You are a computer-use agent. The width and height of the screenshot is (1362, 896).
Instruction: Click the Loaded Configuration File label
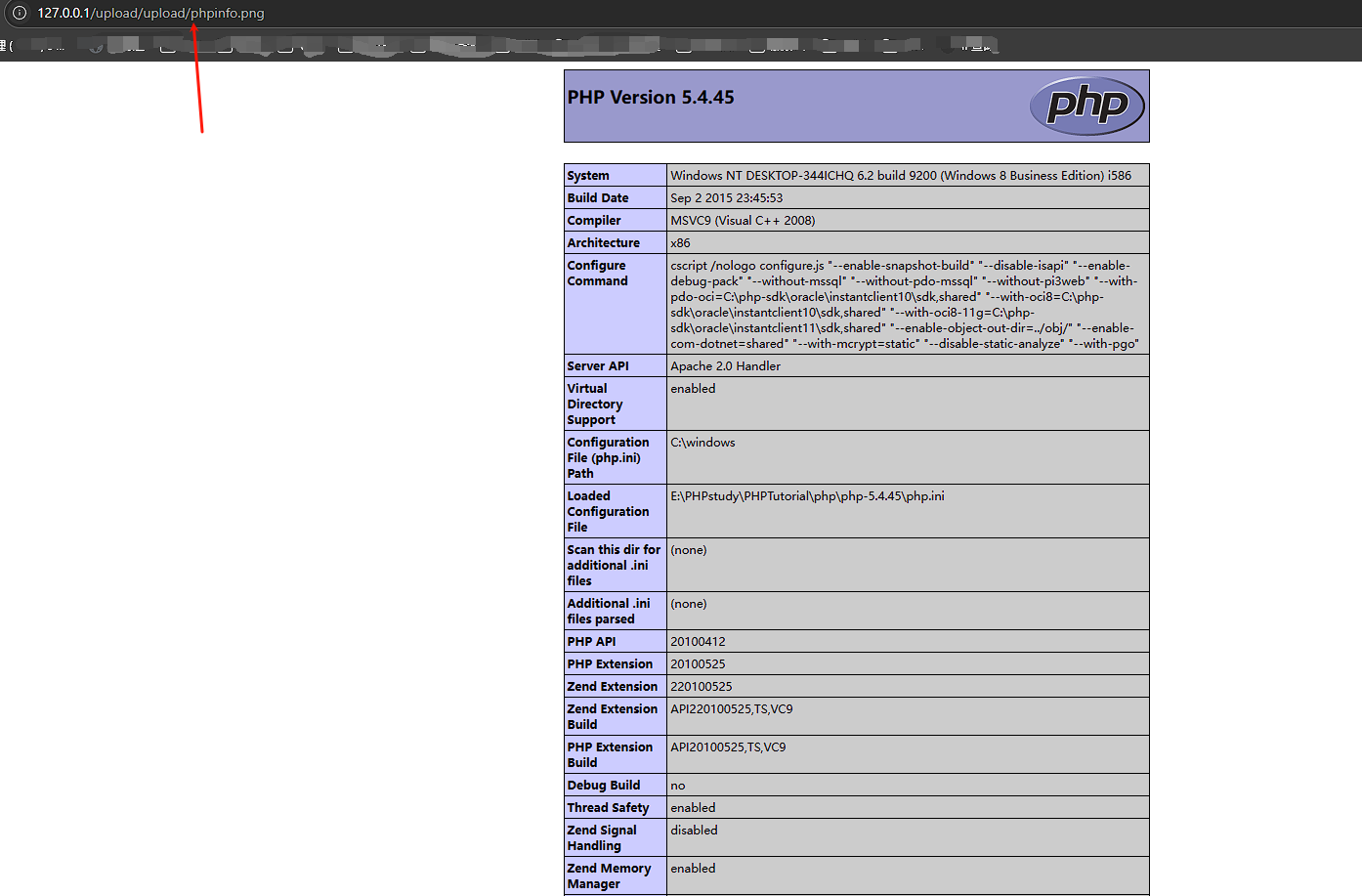(608, 512)
